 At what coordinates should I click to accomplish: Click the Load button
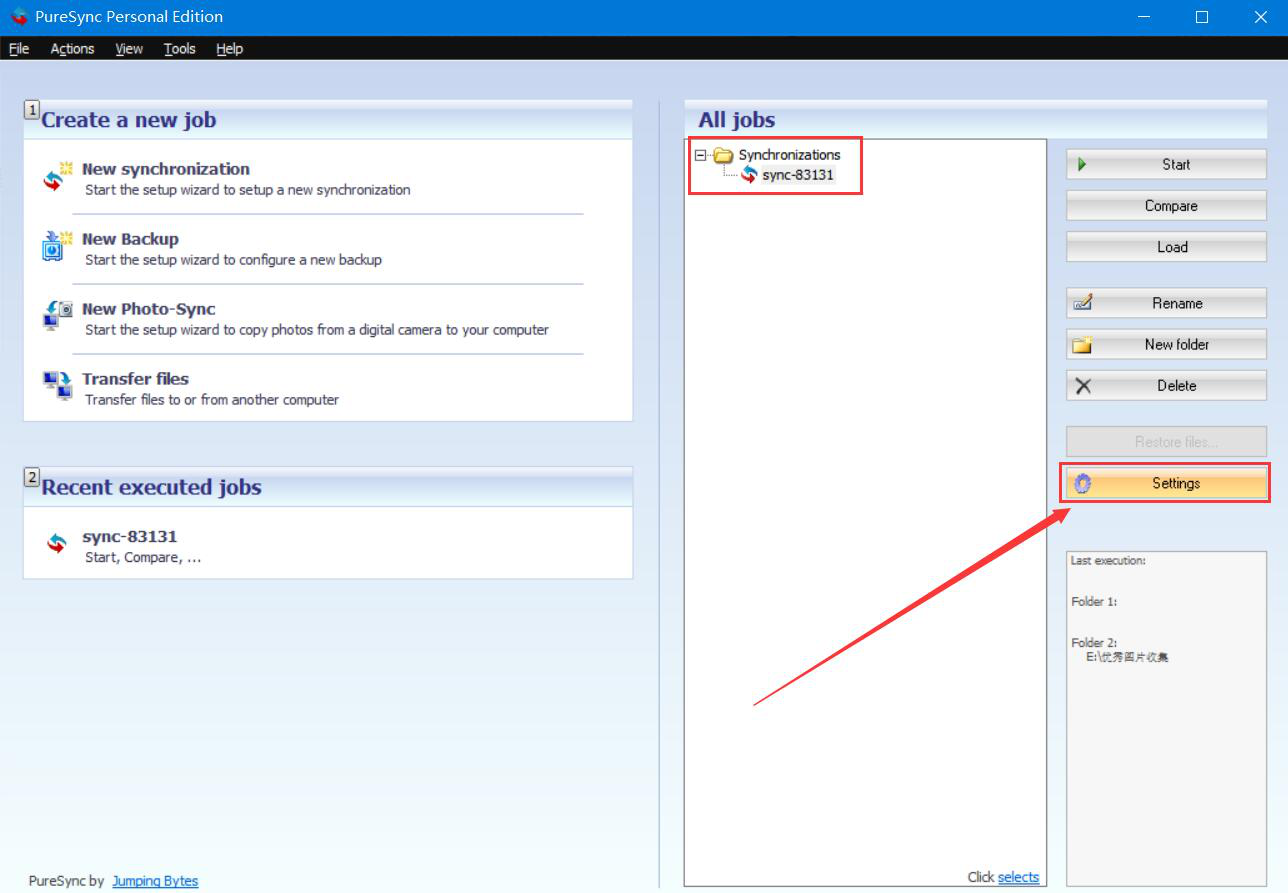tap(1166, 247)
